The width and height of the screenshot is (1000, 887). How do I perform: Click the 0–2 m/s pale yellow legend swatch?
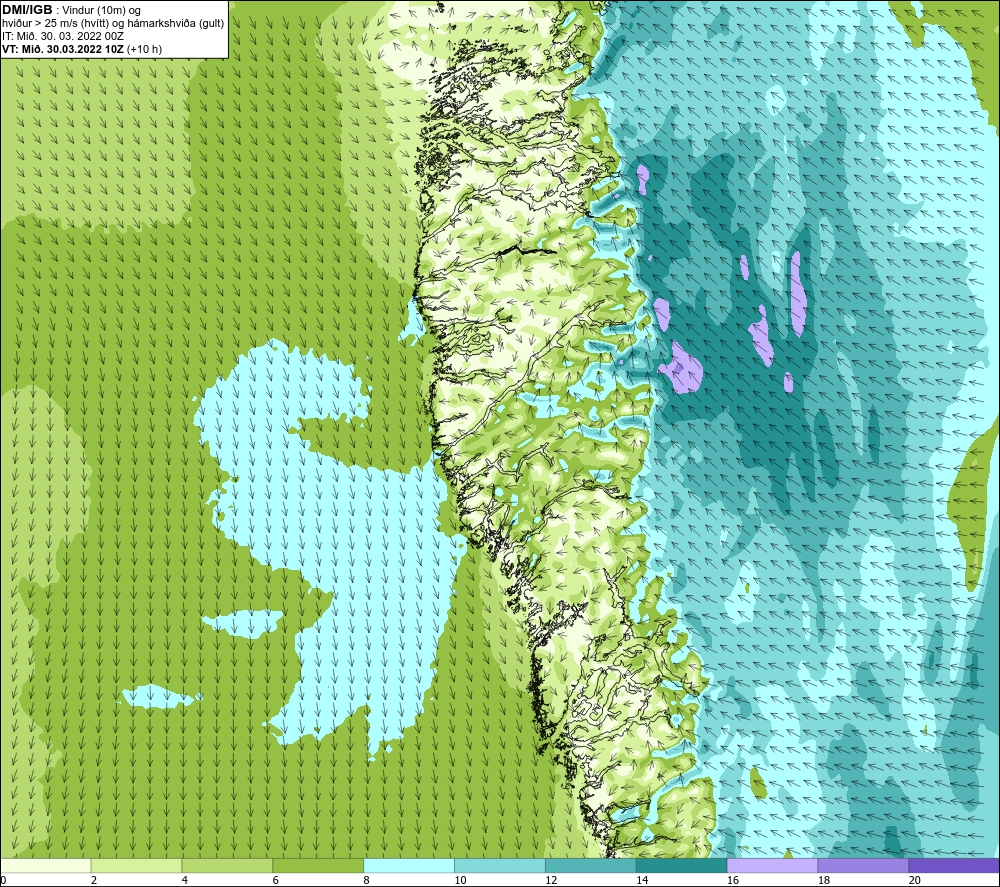[46, 865]
